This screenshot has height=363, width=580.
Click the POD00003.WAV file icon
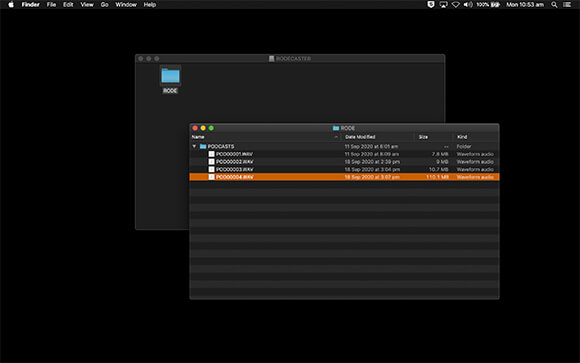click(211, 169)
